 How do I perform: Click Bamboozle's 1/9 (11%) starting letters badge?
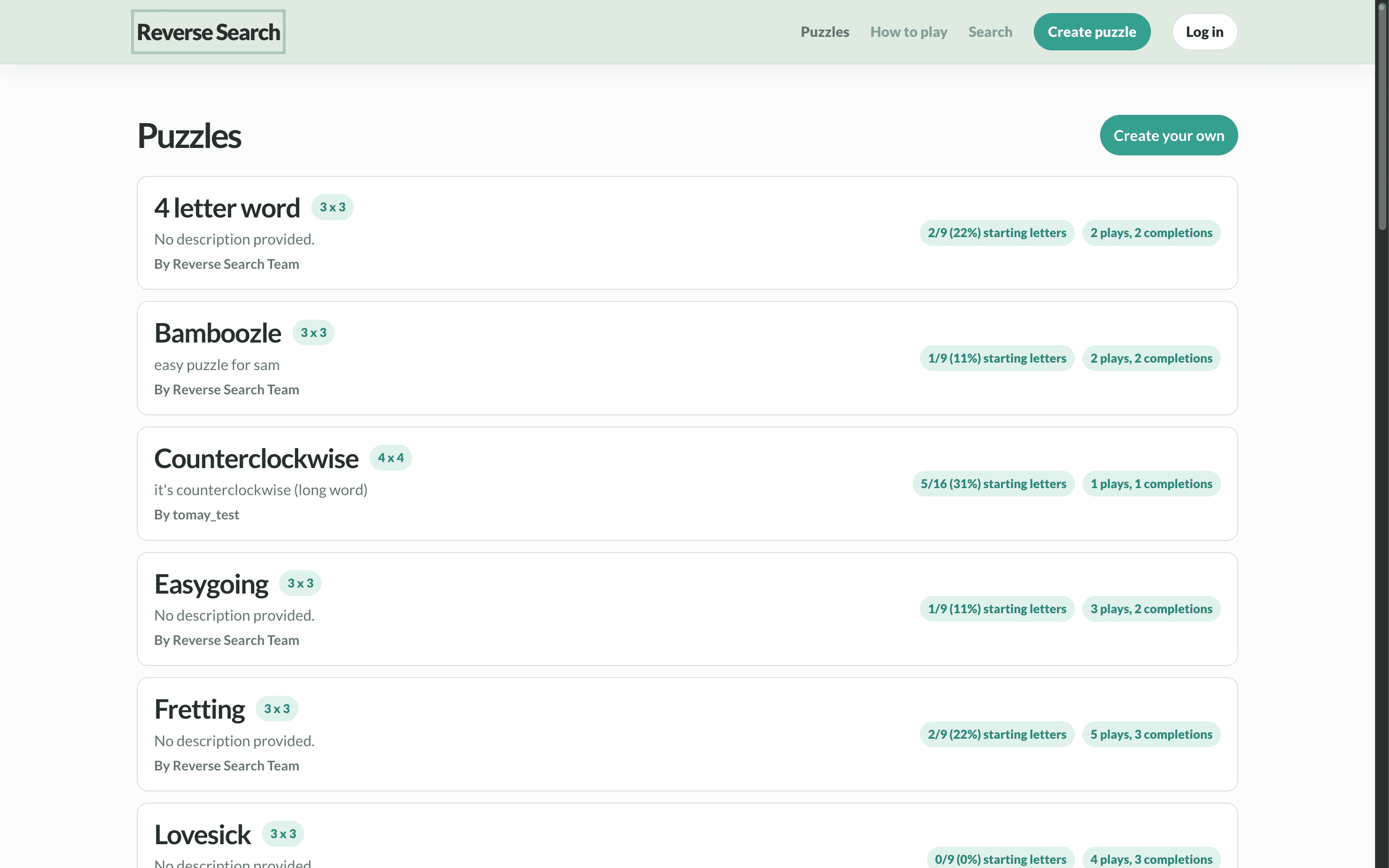click(997, 359)
